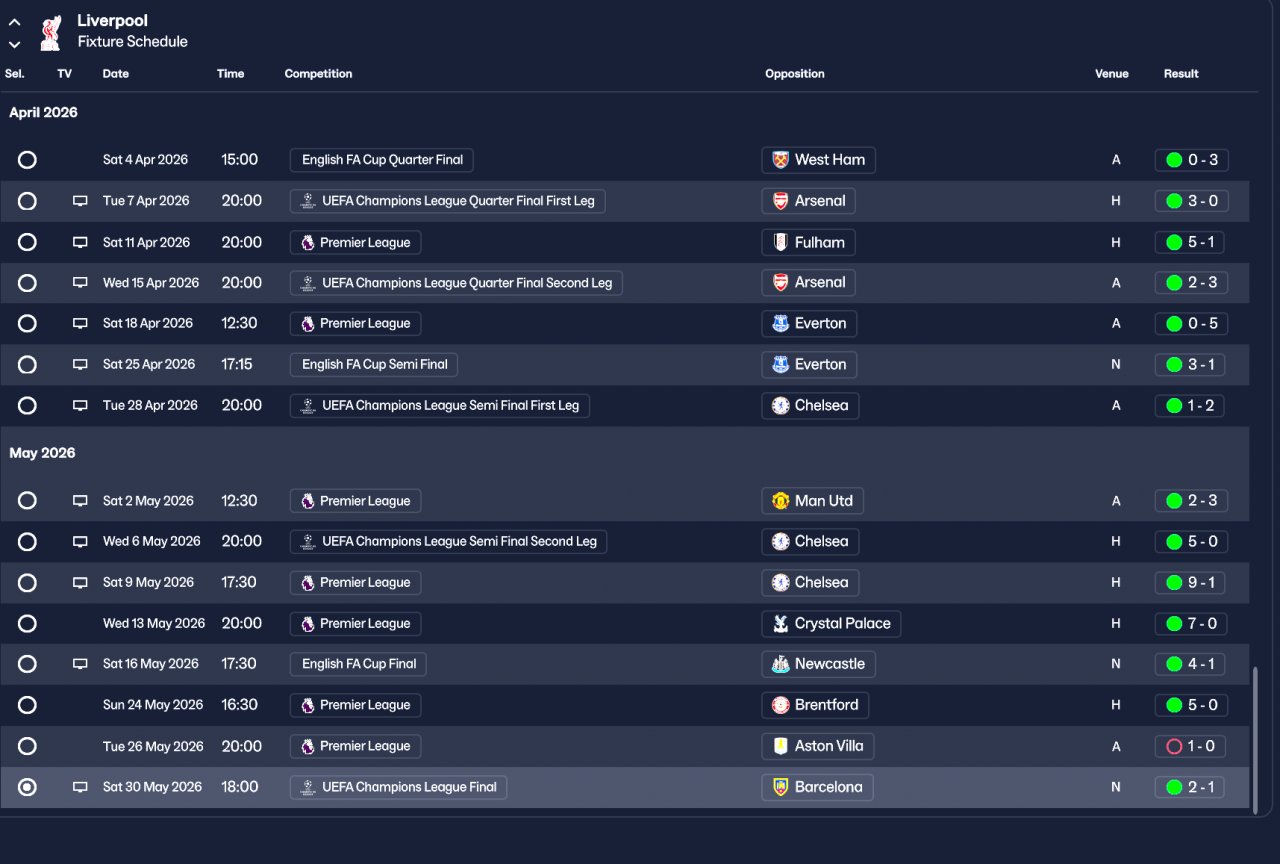Sort fixtures by the Competition column header
The width and height of the screenshot is (1280, 864).
pyautogui.click(x=318, y=74)
